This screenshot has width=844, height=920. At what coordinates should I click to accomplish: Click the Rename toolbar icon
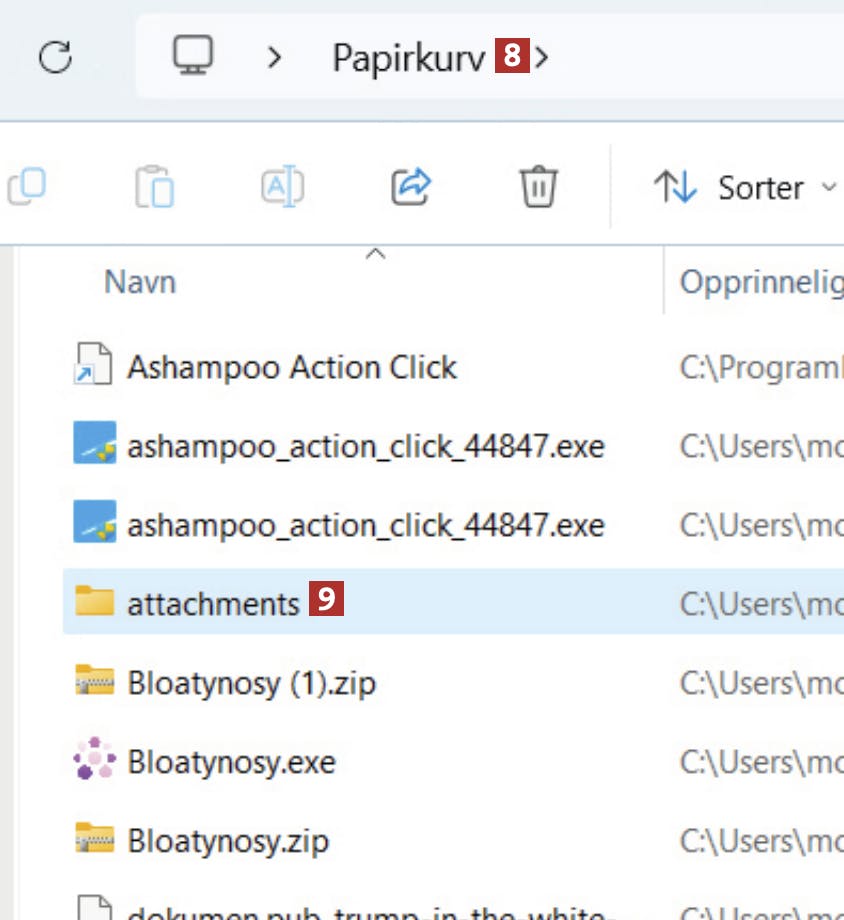pos(282,187)
